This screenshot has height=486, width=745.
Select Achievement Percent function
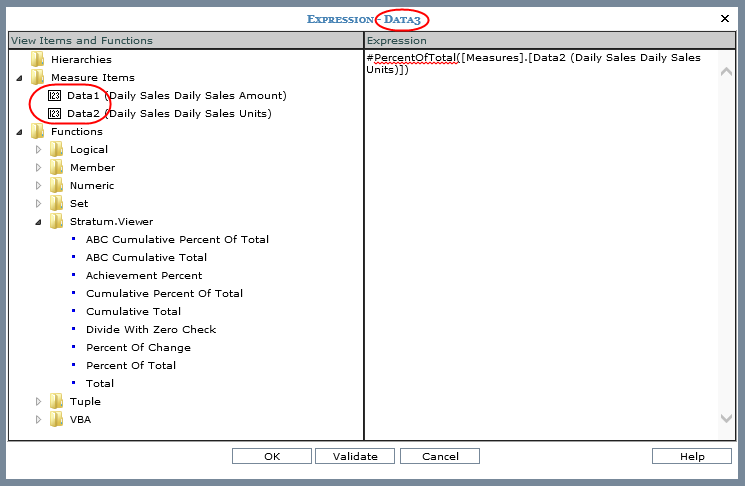pos(144,276)
